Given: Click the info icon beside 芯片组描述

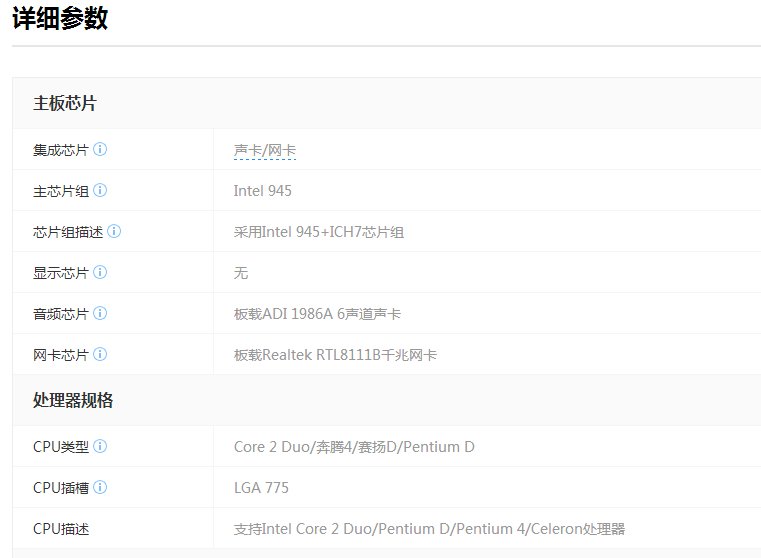Looking at the screenshot, I should pos(114,232).
